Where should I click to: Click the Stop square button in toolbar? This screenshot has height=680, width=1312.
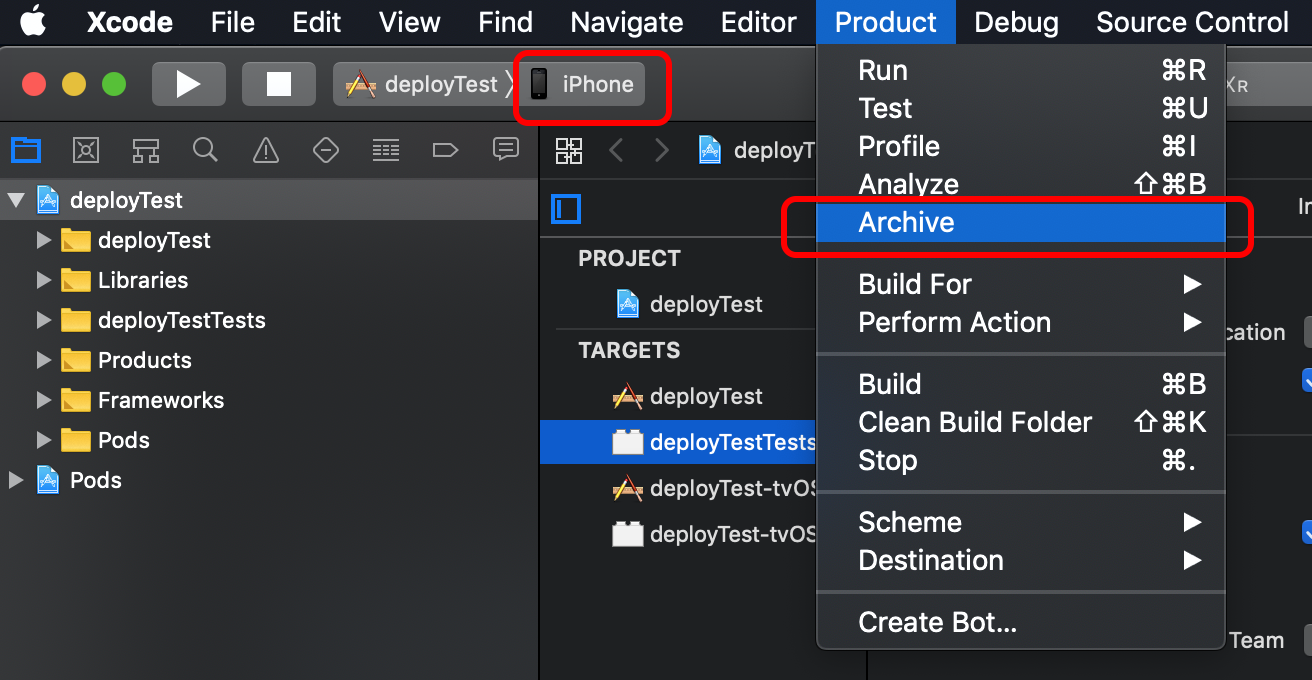pos(278,84)
